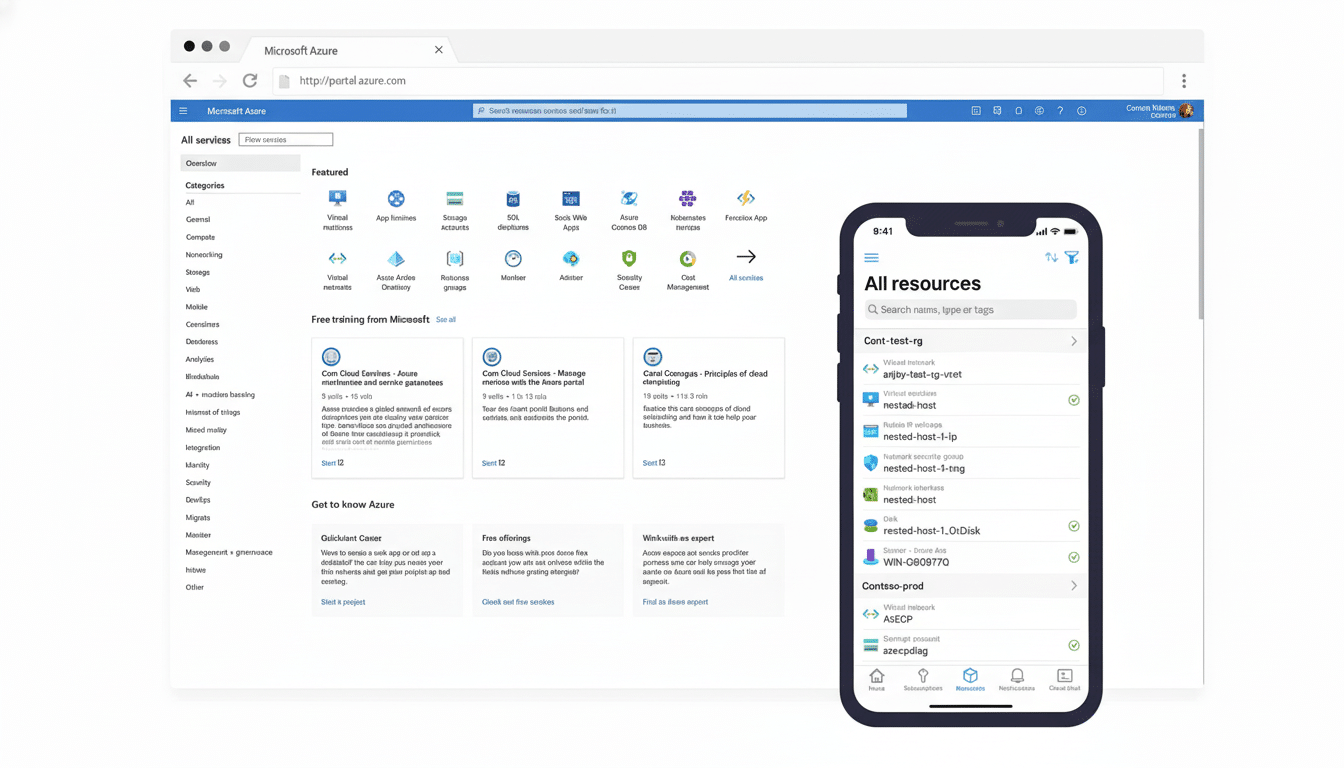Expand the Contsso-prod resource group

[1075, 585]
